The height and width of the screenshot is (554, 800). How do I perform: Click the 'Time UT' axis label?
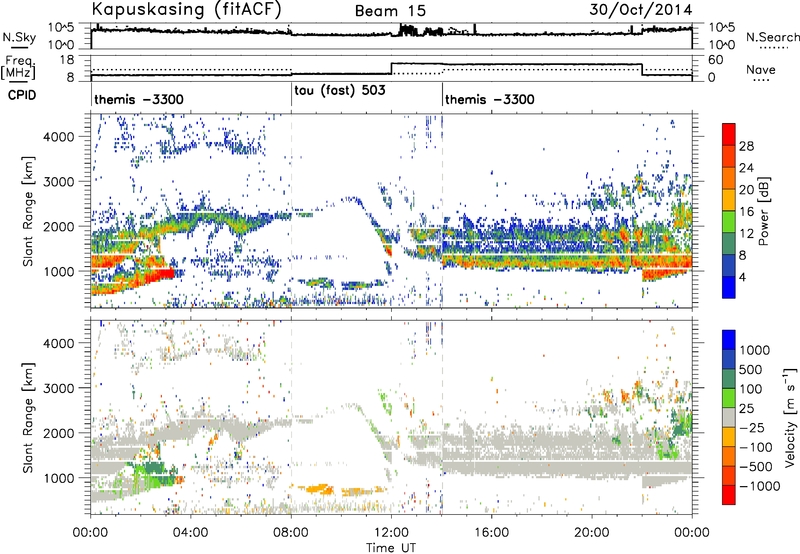391,548
